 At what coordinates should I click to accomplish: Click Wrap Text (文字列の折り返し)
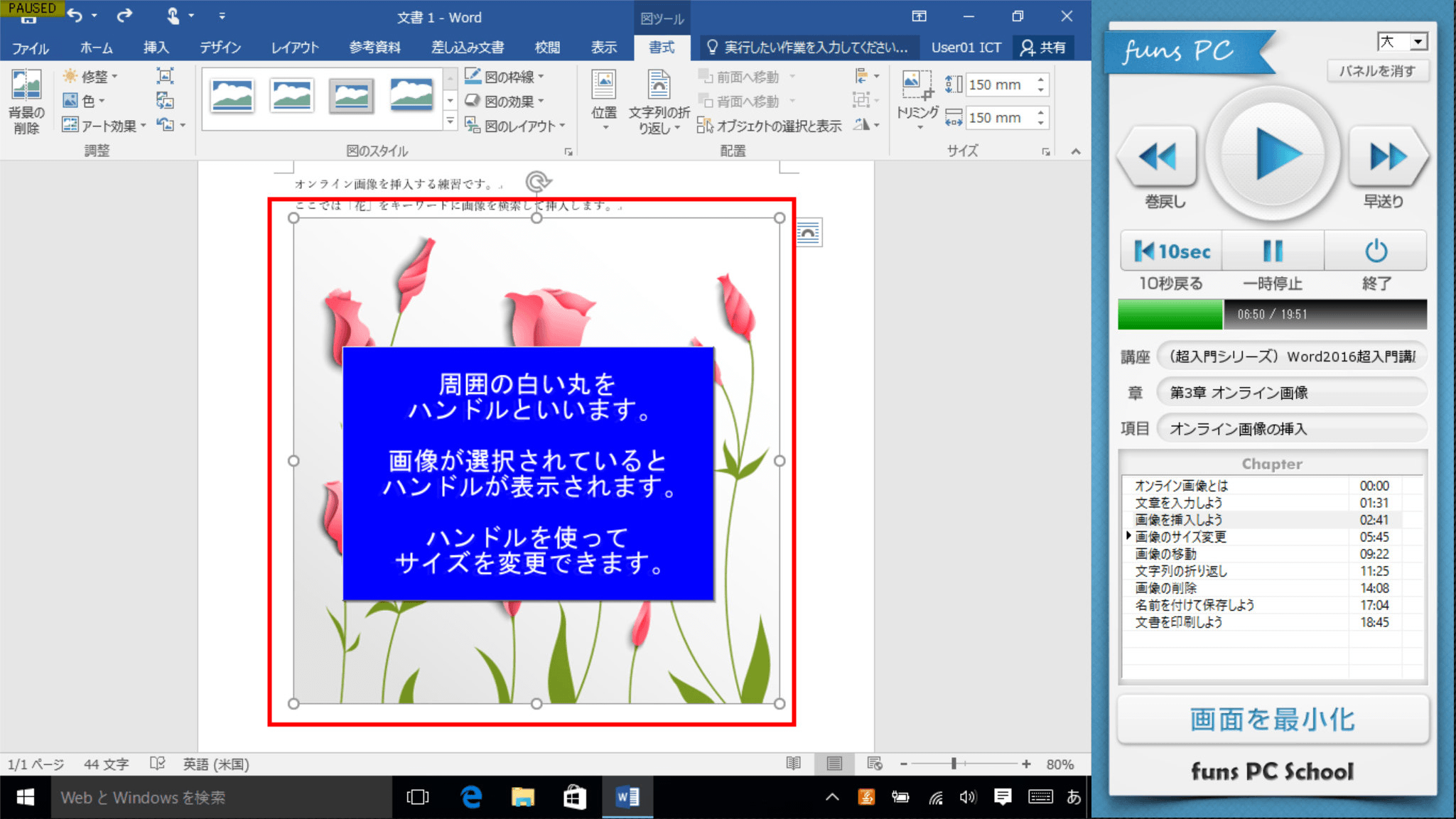[x=659, y=101]
